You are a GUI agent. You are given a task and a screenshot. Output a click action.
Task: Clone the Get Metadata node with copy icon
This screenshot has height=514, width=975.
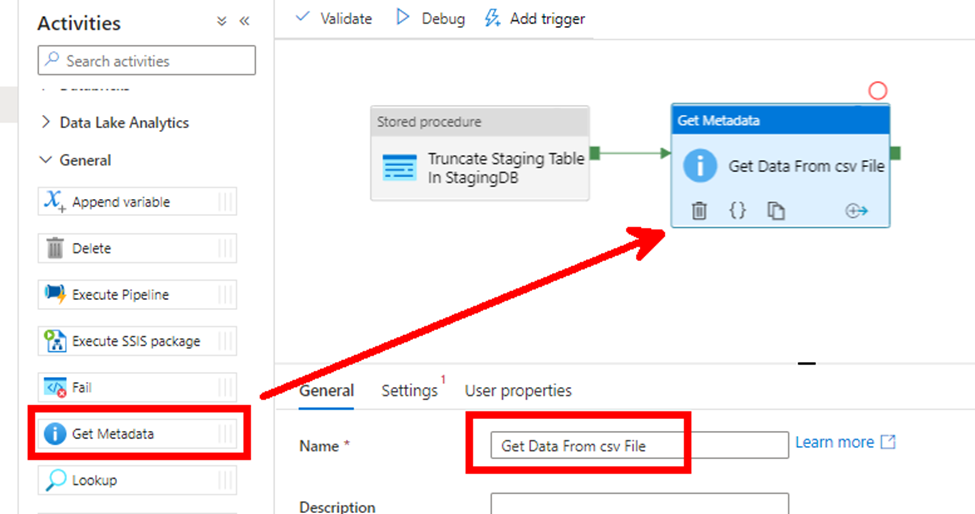[x=775, y=211]
